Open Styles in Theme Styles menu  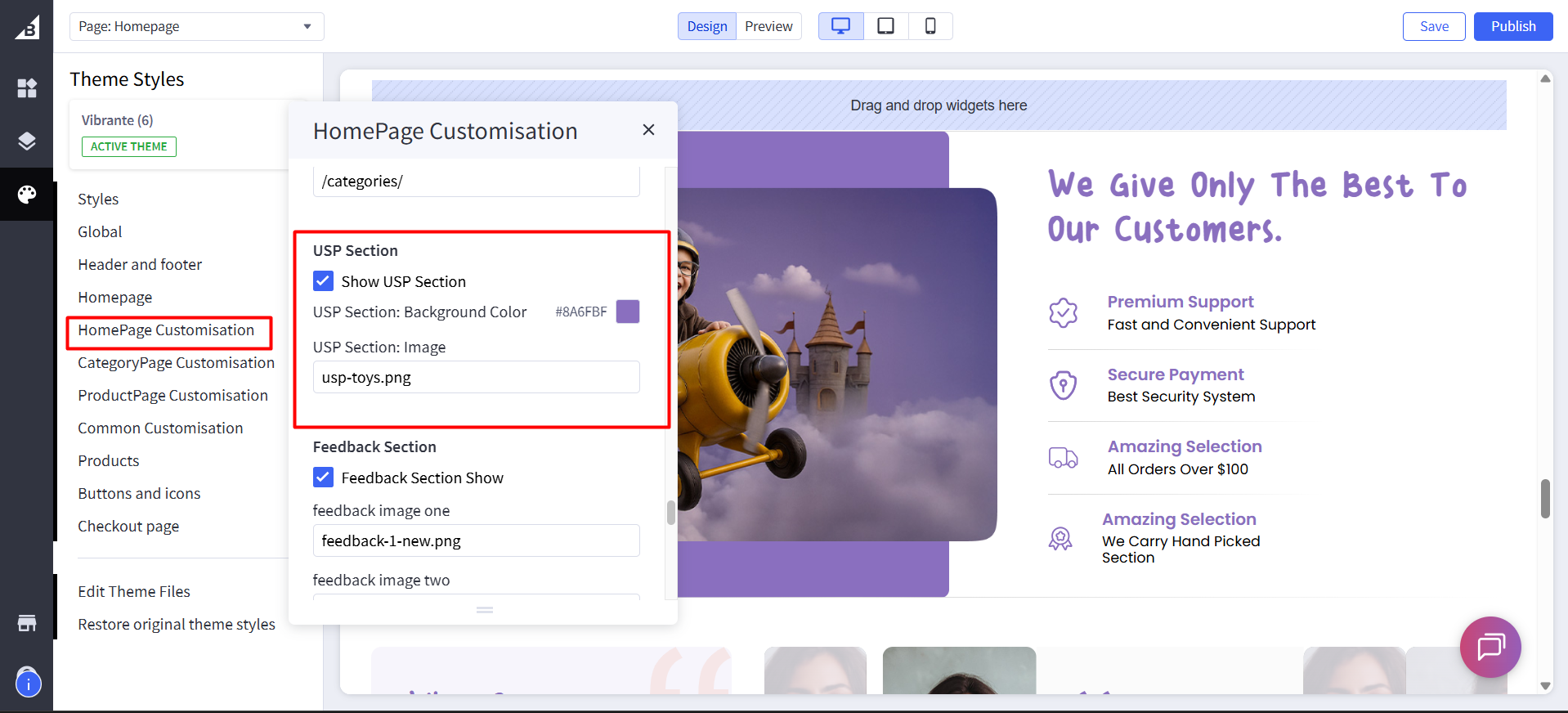click(98, 200)
